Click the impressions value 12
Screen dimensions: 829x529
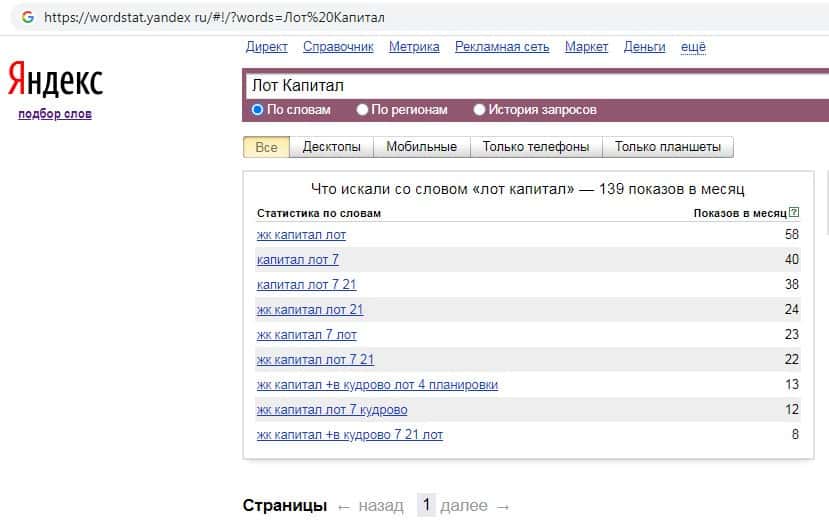click(792, 409)
